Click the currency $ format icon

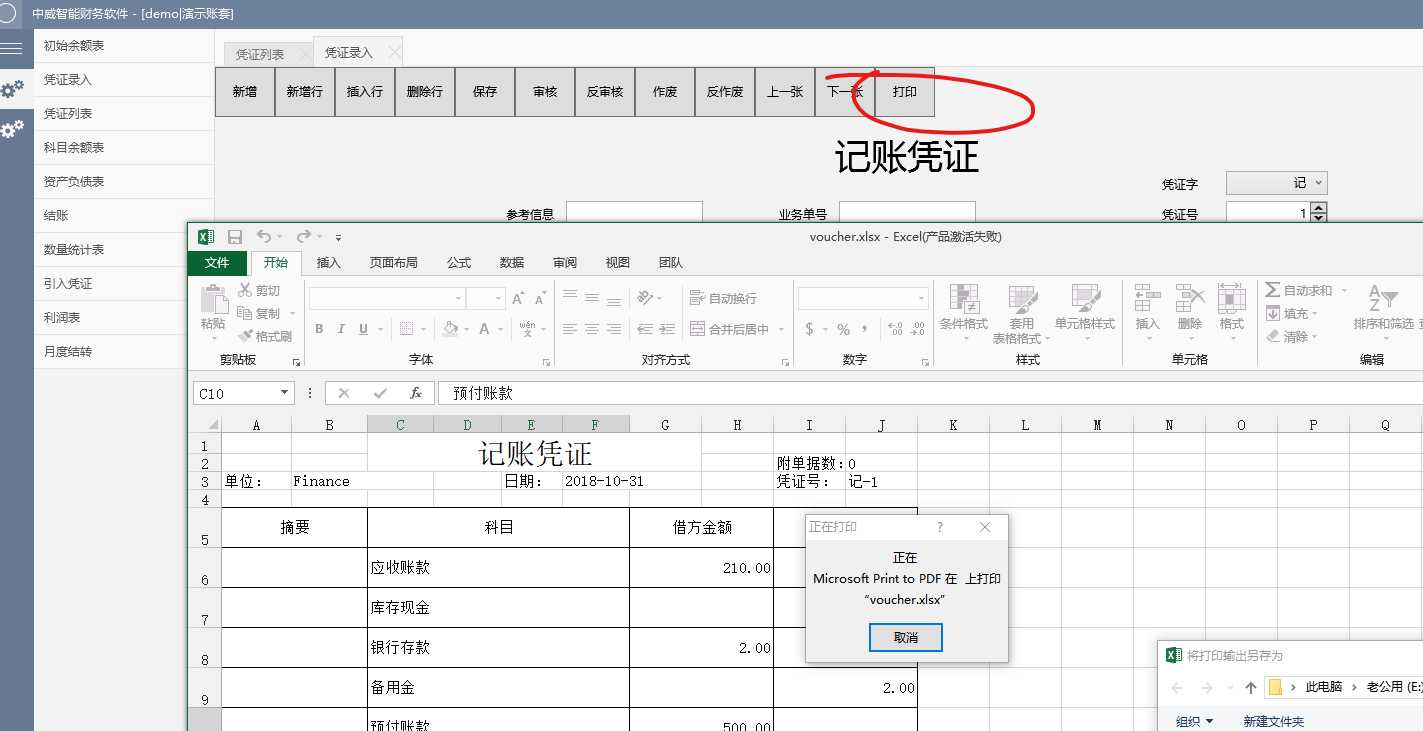[809, 329]
